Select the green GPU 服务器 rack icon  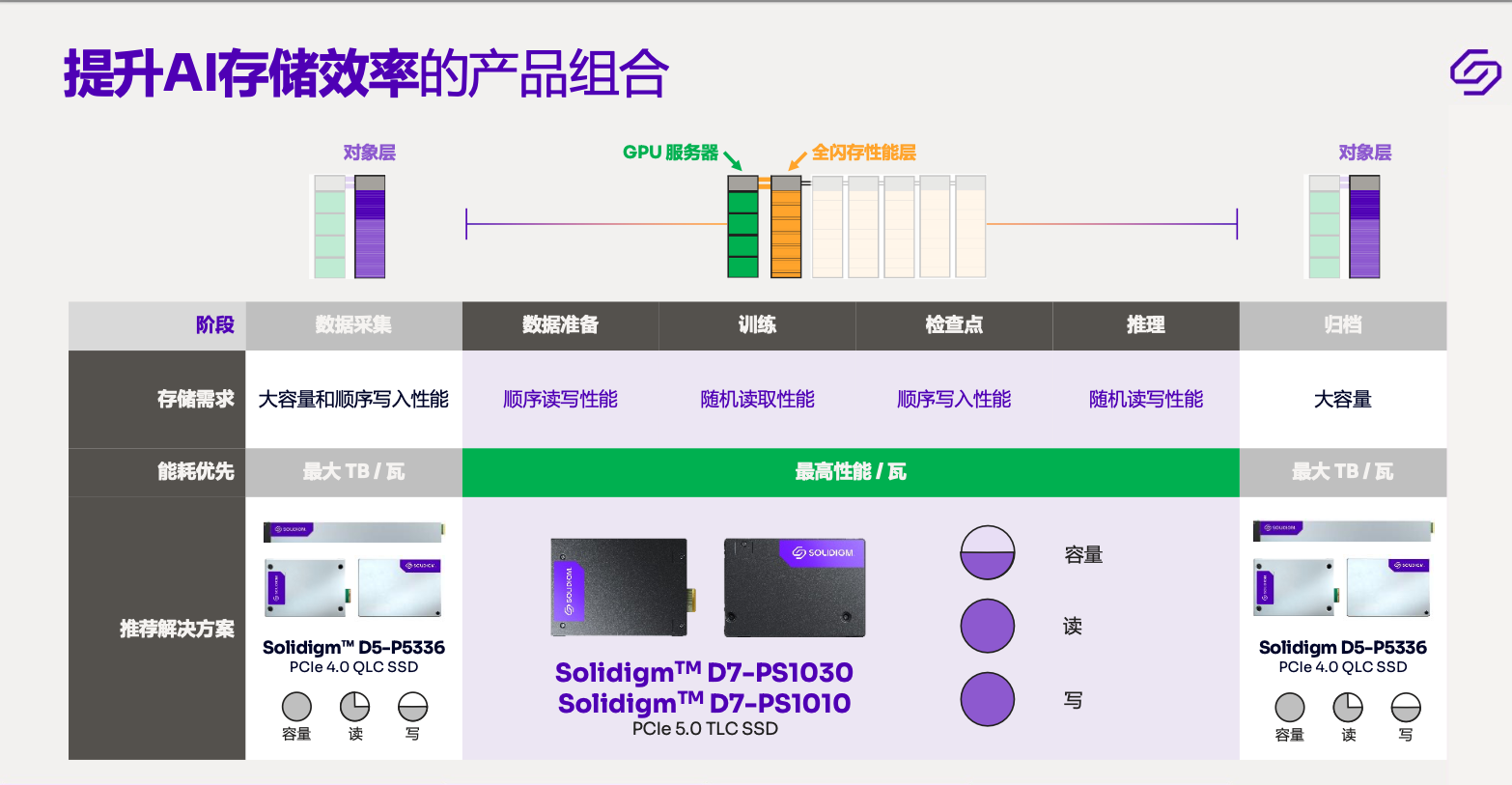click(x=742, y=229)
